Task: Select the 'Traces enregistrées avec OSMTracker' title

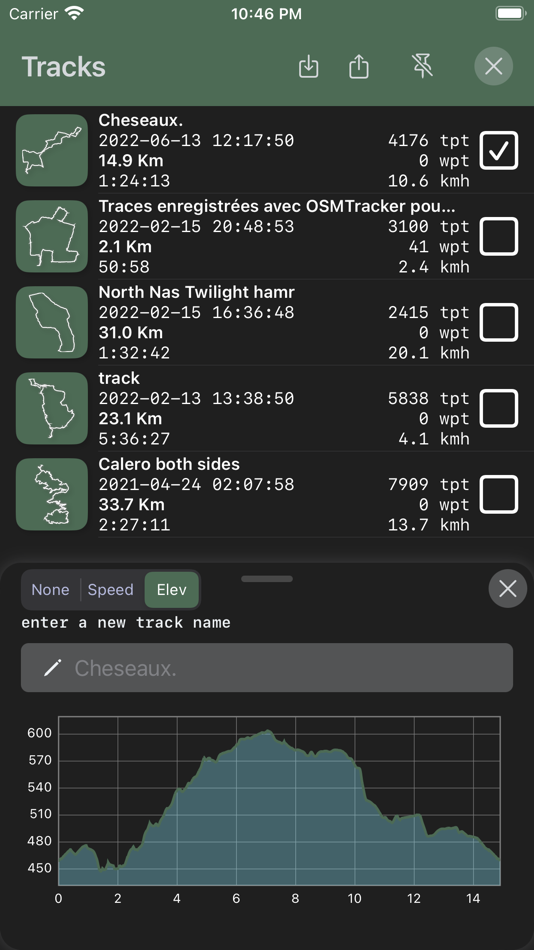Action: coord(277,207)
